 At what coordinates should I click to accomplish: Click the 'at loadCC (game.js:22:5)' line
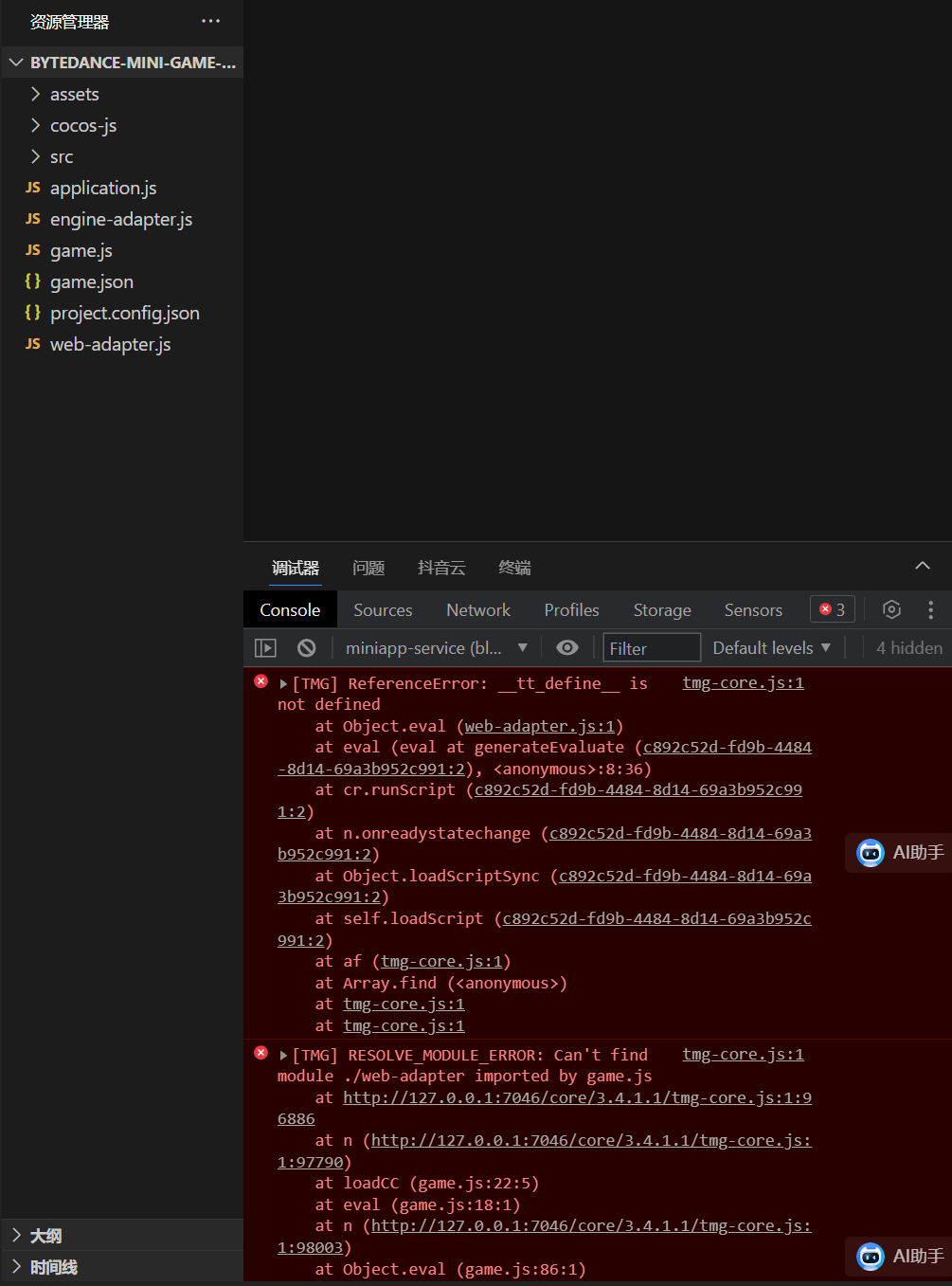(x=426, y=1183)
